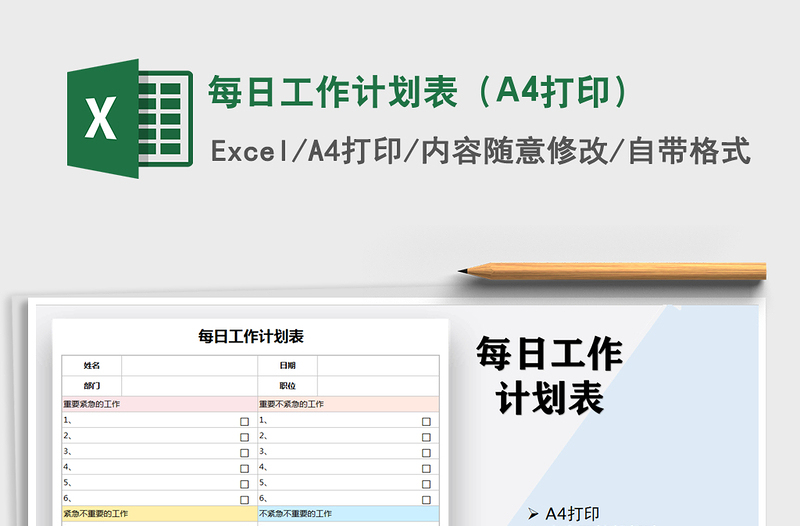Tick checkbox for item 3 under 重要紧急的工作
Image resolution: width=800 pixels, height=526 pixels.
(x=244, y=453)
